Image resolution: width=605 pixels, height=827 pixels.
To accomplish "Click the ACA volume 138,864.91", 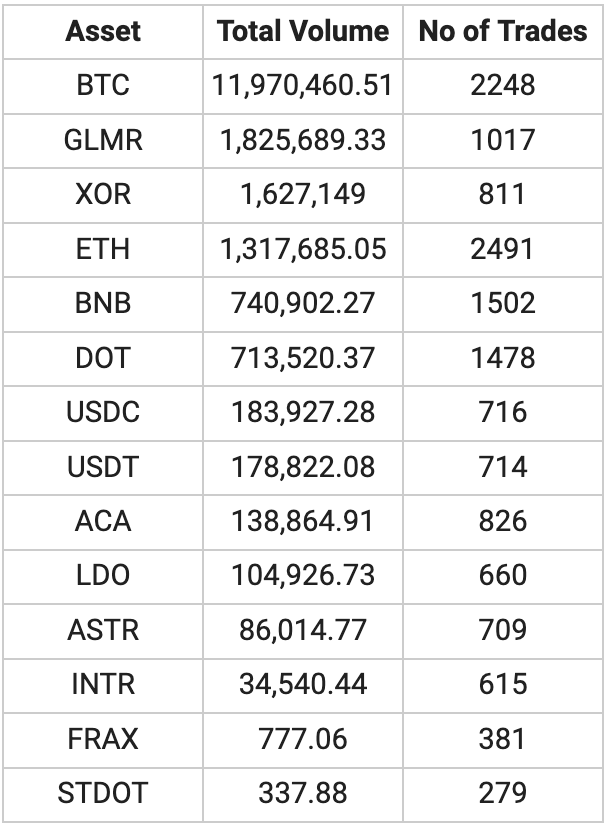I will pyautogui.click(x=303, y=521).
